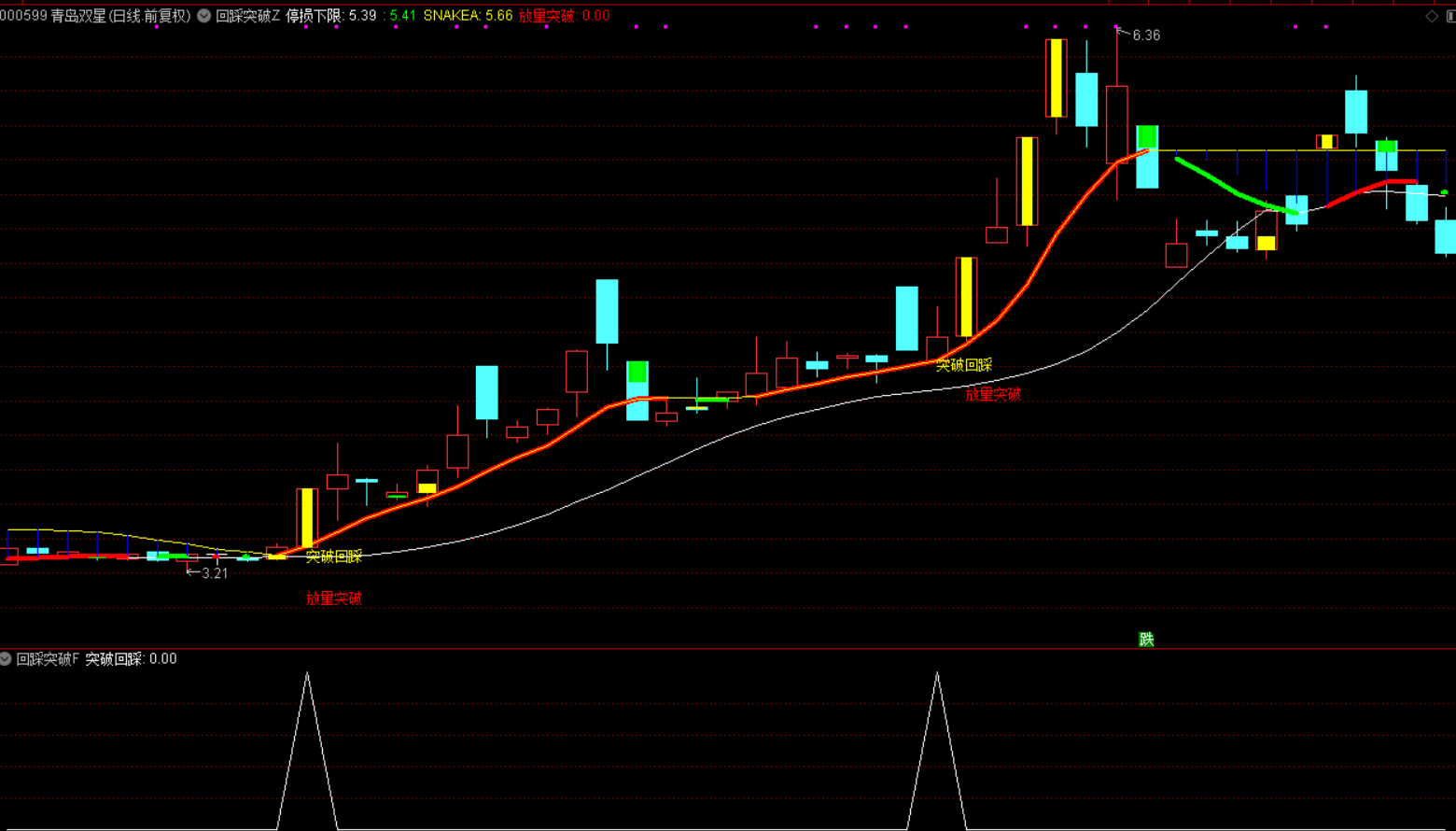Click the 3.21 low price label
The height and width of the screenshot is (831, 1456).
point(215,573)
